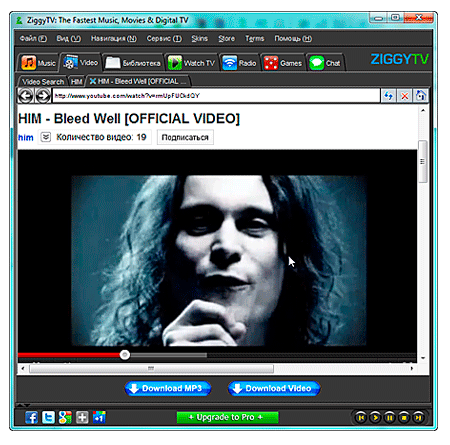Image resolution: width=450 pixels, height=445 pixels.
Task: Click the ZiggyTV title bar app icon
Action: coord(20,20)
